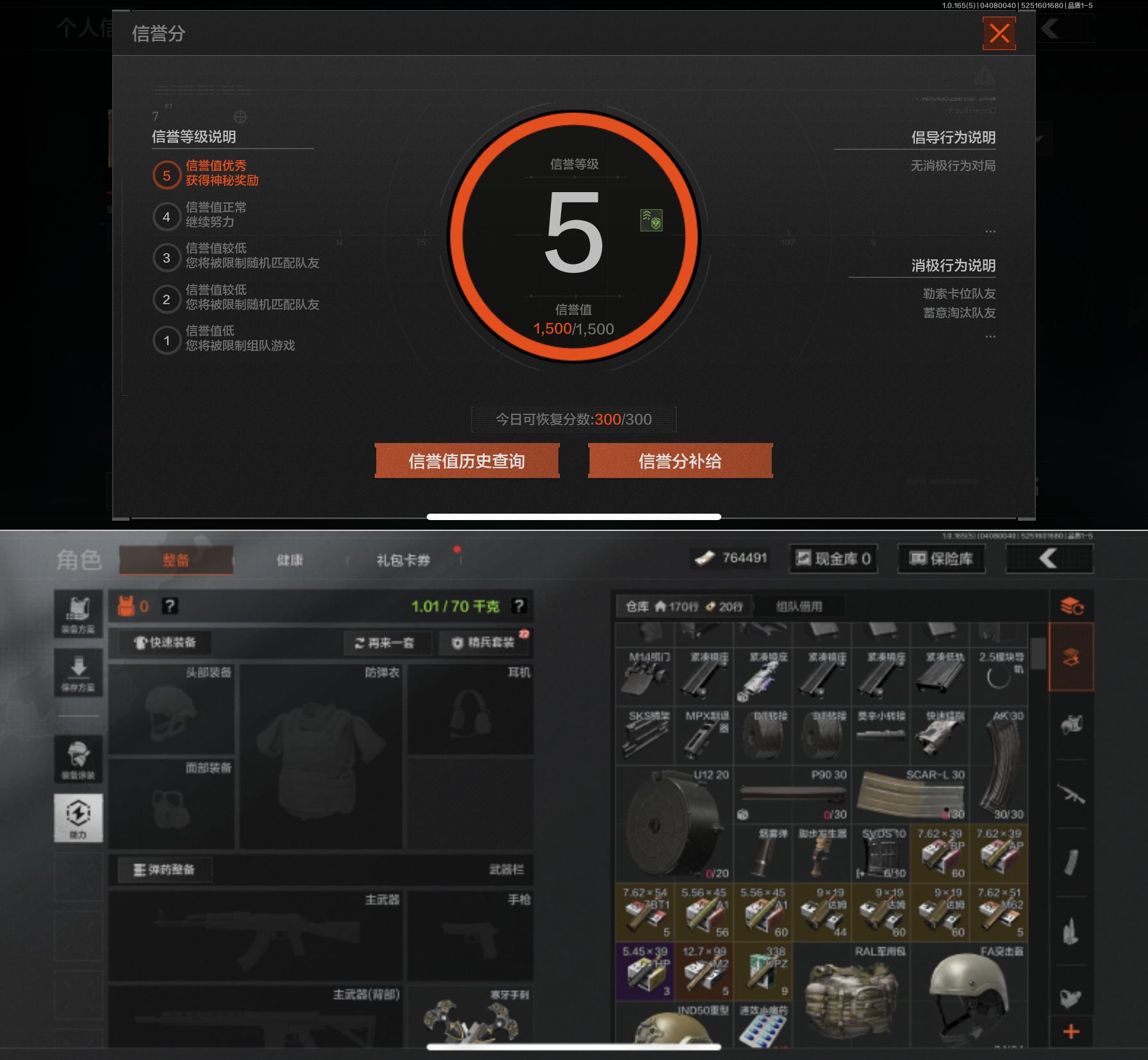Click the orange plus icon in sidebar
The height and width of the screenshot is (1060, 1148).
coord(1070,1031)
